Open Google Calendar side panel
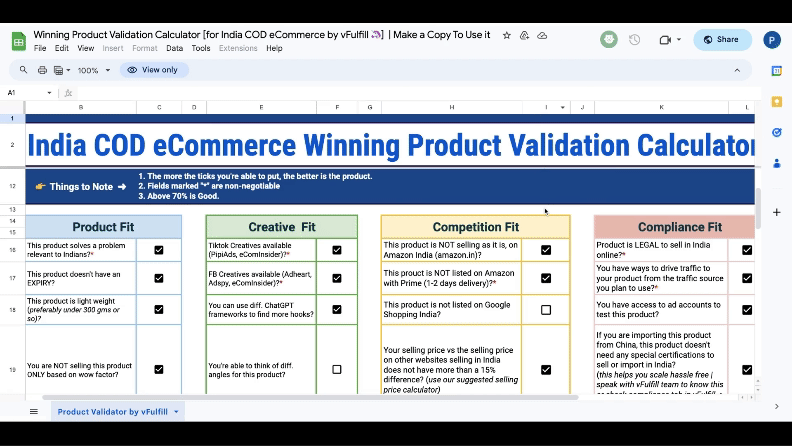The width and height of the screenshot is (792, 446). [777, 71]
